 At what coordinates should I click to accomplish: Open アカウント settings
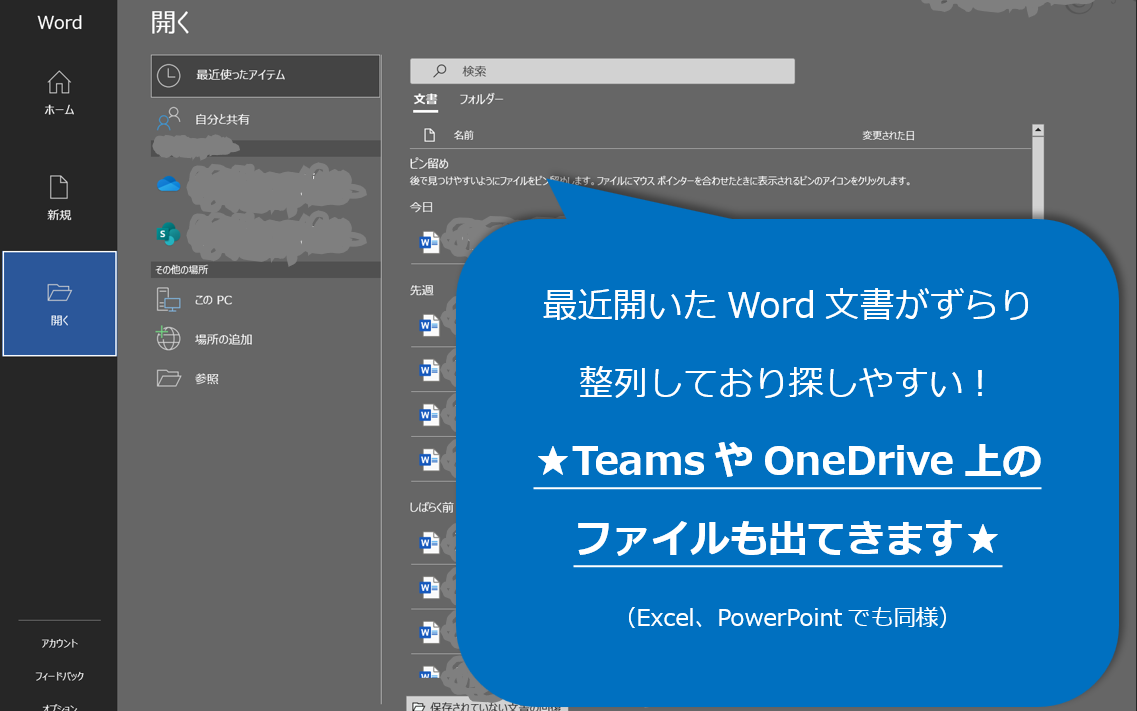click(x=59, y=644)
